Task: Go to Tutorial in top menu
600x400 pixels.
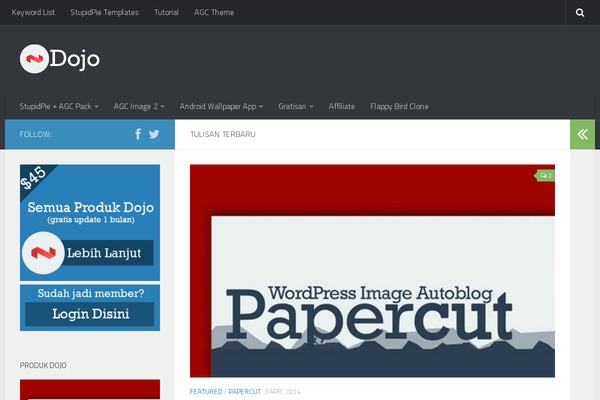Action: [x=166, y=13]
